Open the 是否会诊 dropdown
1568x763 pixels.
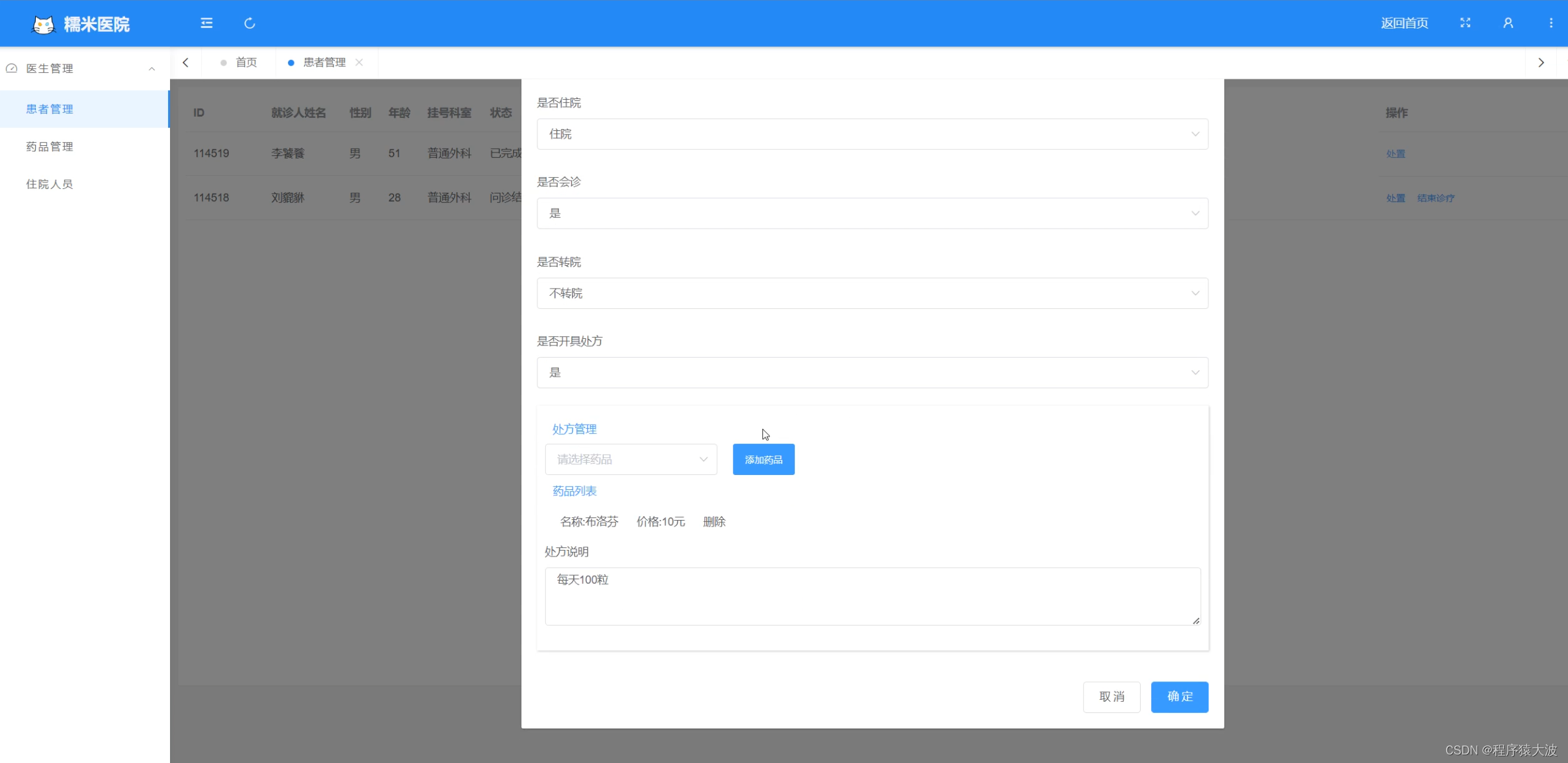[x=872, y=214]
